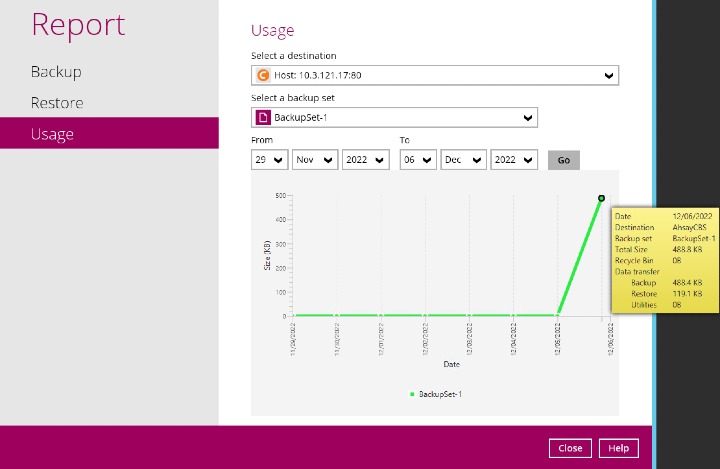Open the To day dropdown showing 06

pos(418,160)
